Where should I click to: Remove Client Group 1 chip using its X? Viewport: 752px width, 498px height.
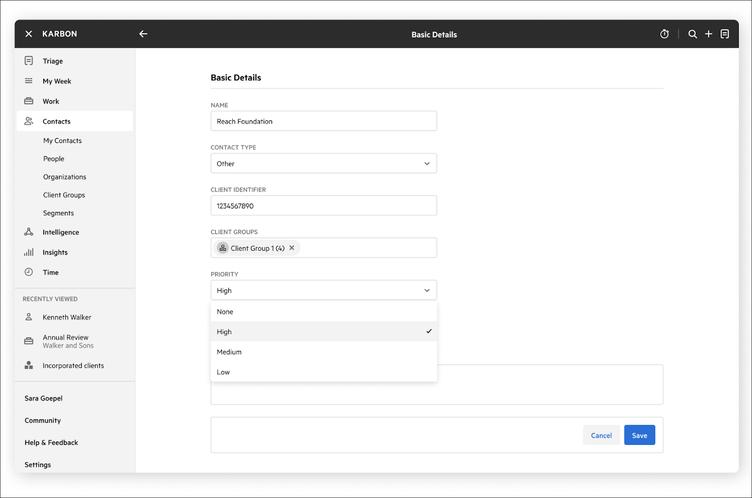coord(292,248)
